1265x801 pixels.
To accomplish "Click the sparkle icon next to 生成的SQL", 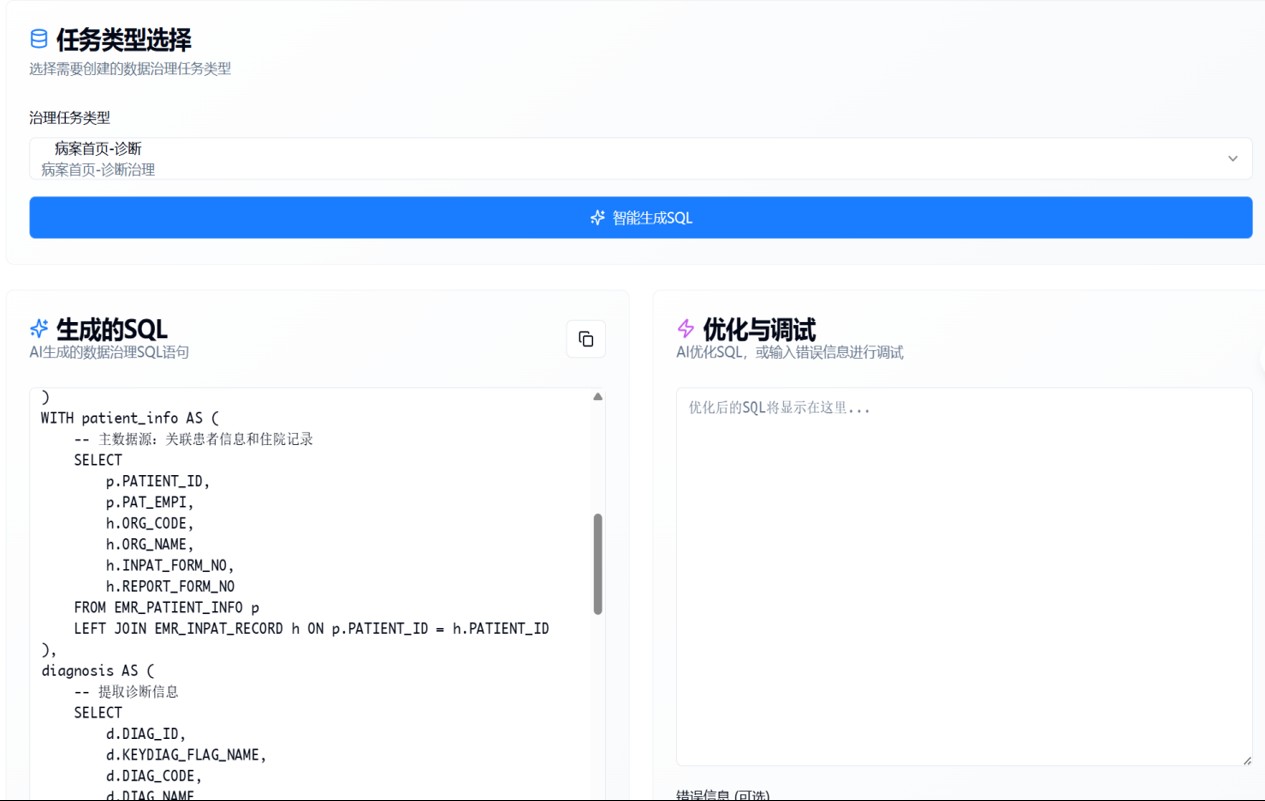I will tap(39, 329).
